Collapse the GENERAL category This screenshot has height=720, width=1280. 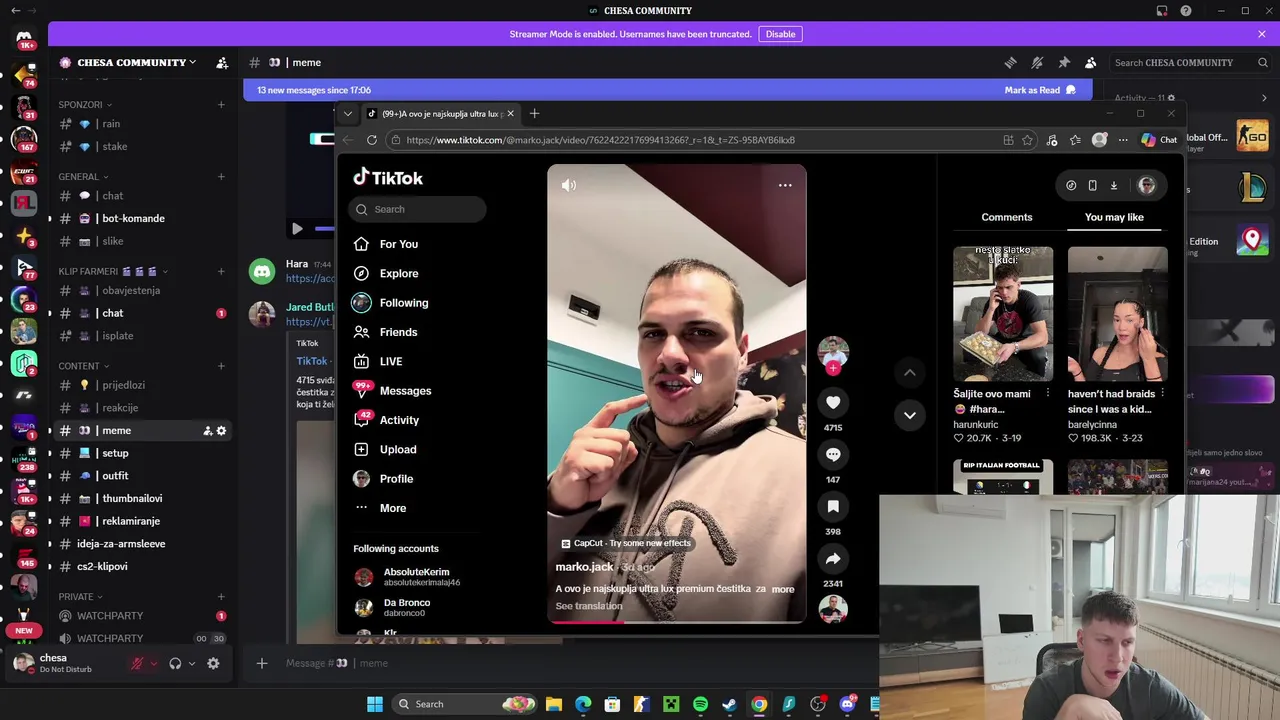coord(83,176)
